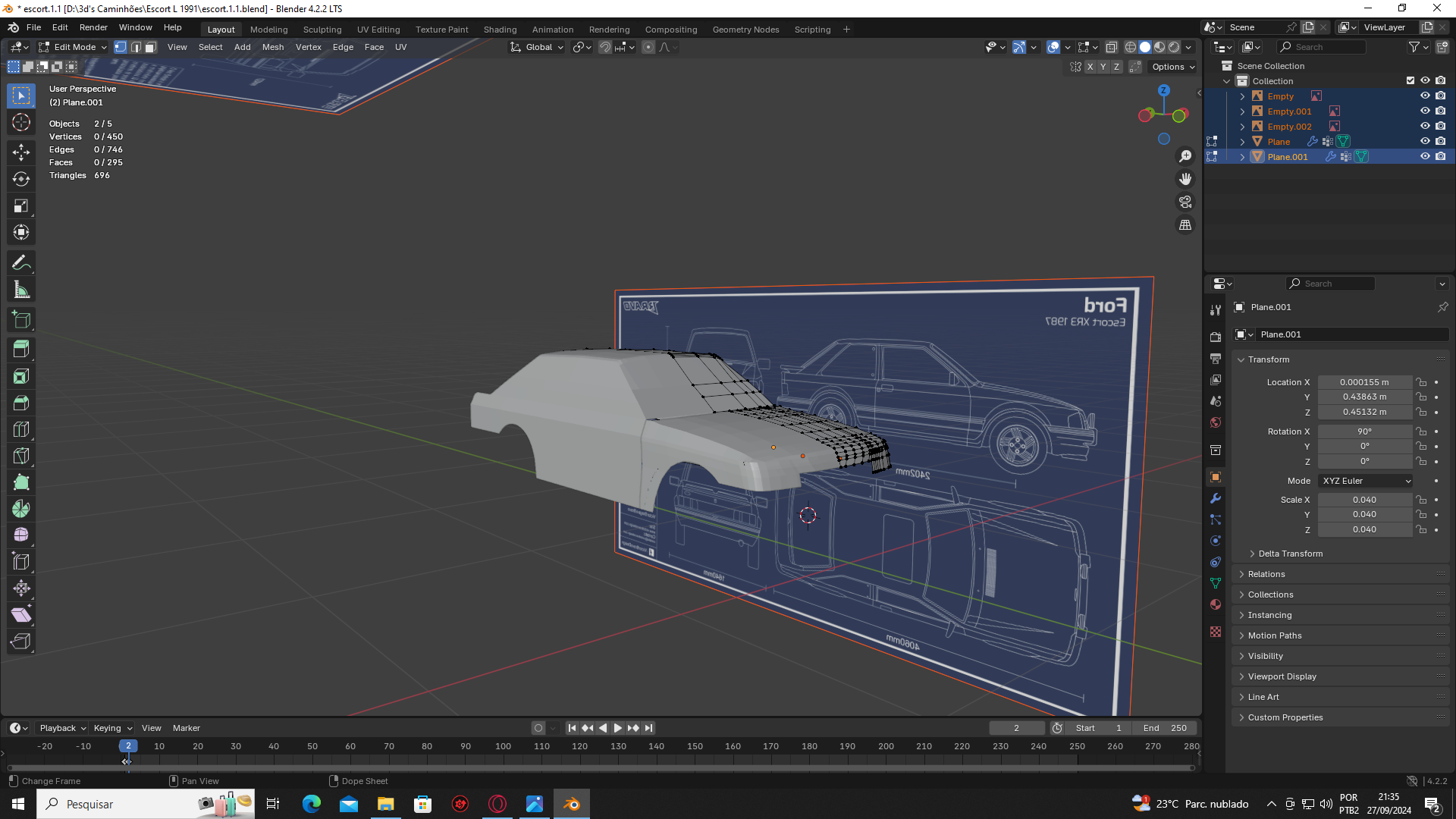Open the XYZ Euler rotation mode dropdown
This screenshot has width=1456, height=819.
pyautogui.click(x=1367, y=481)
